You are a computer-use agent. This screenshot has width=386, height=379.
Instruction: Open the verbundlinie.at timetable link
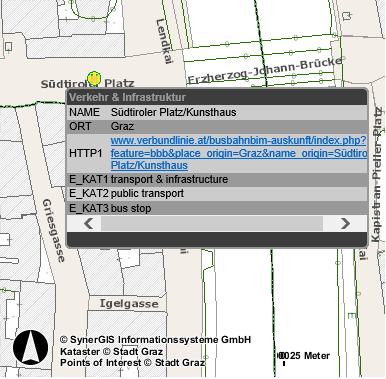pos(239,153)
